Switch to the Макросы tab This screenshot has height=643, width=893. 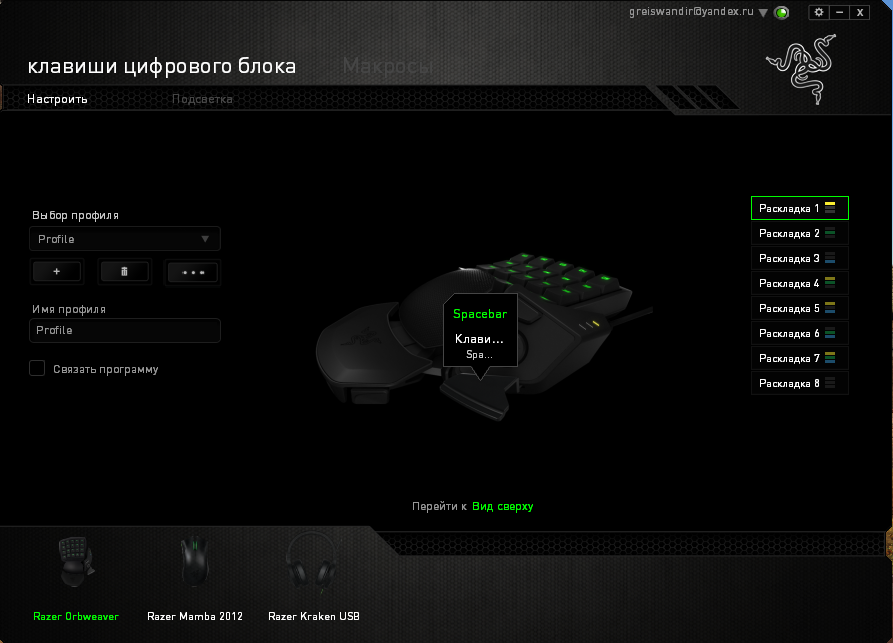tap(388, 66)
